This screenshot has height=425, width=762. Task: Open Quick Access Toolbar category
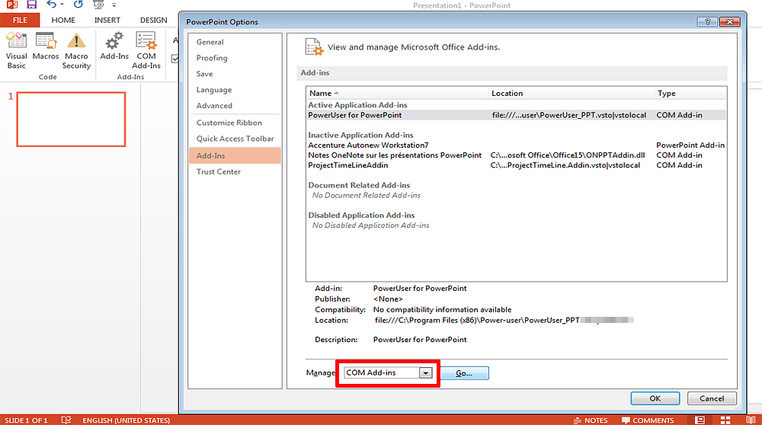[x=234, y=138]
